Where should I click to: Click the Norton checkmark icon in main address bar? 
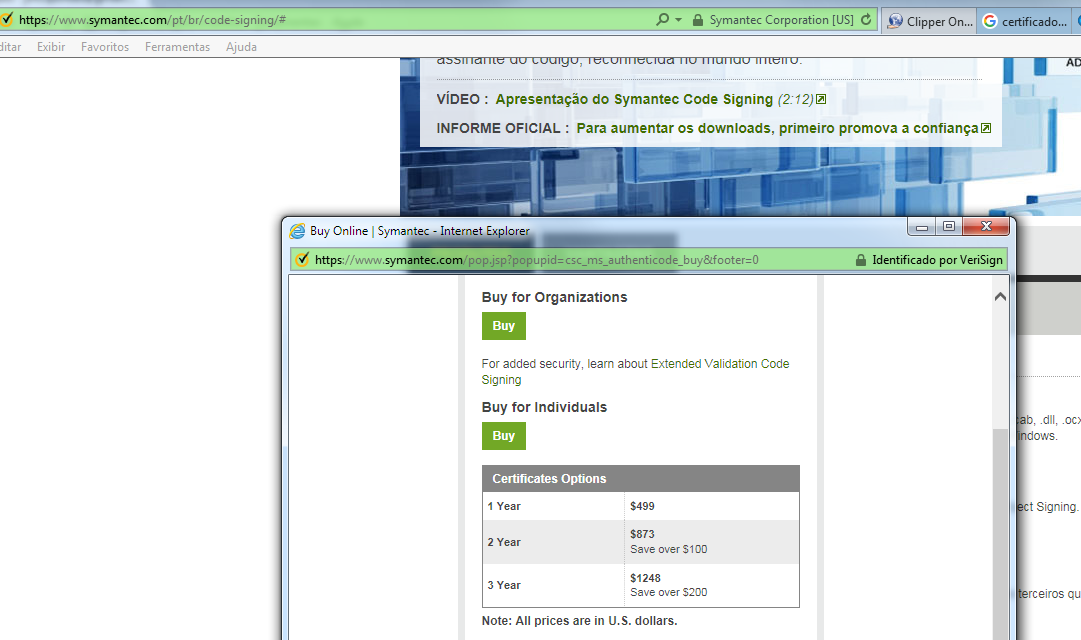click(x=6, y=19)
